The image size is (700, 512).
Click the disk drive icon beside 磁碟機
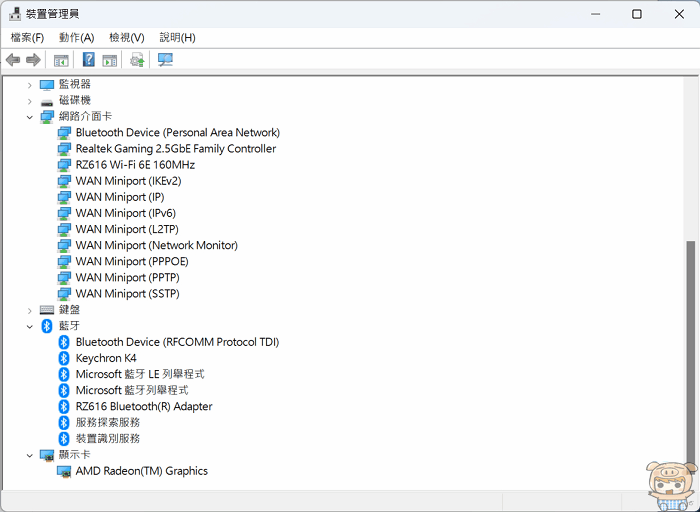tap(47, 101)
